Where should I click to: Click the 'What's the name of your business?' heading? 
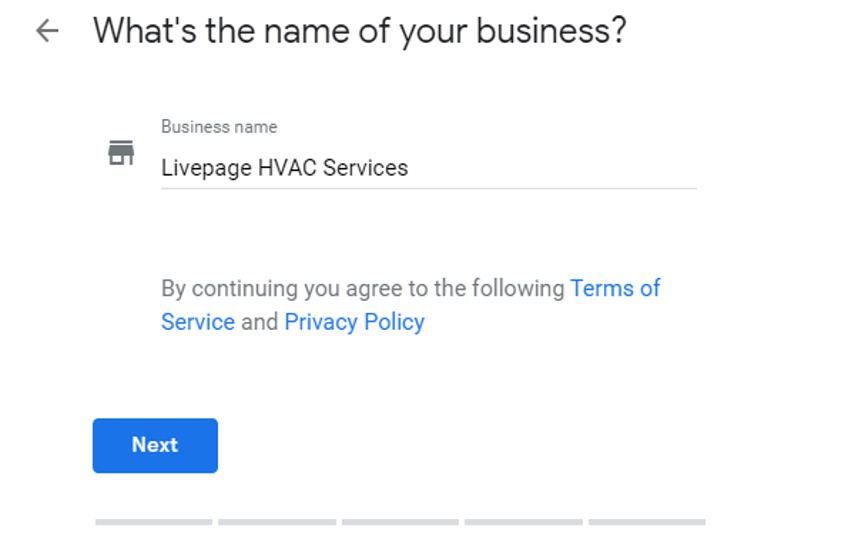click(360, 31)
